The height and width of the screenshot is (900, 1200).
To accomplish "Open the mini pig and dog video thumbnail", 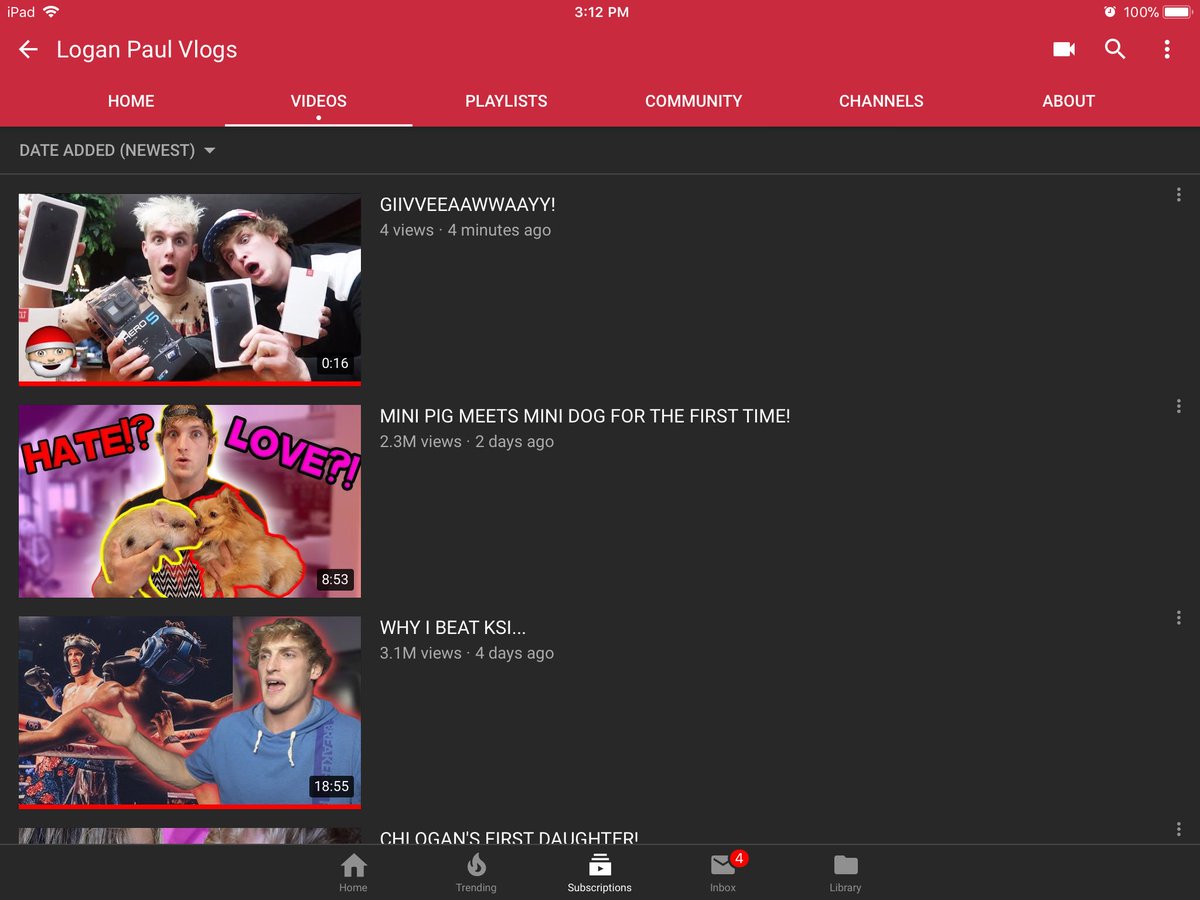I will (x=190, y=501).
